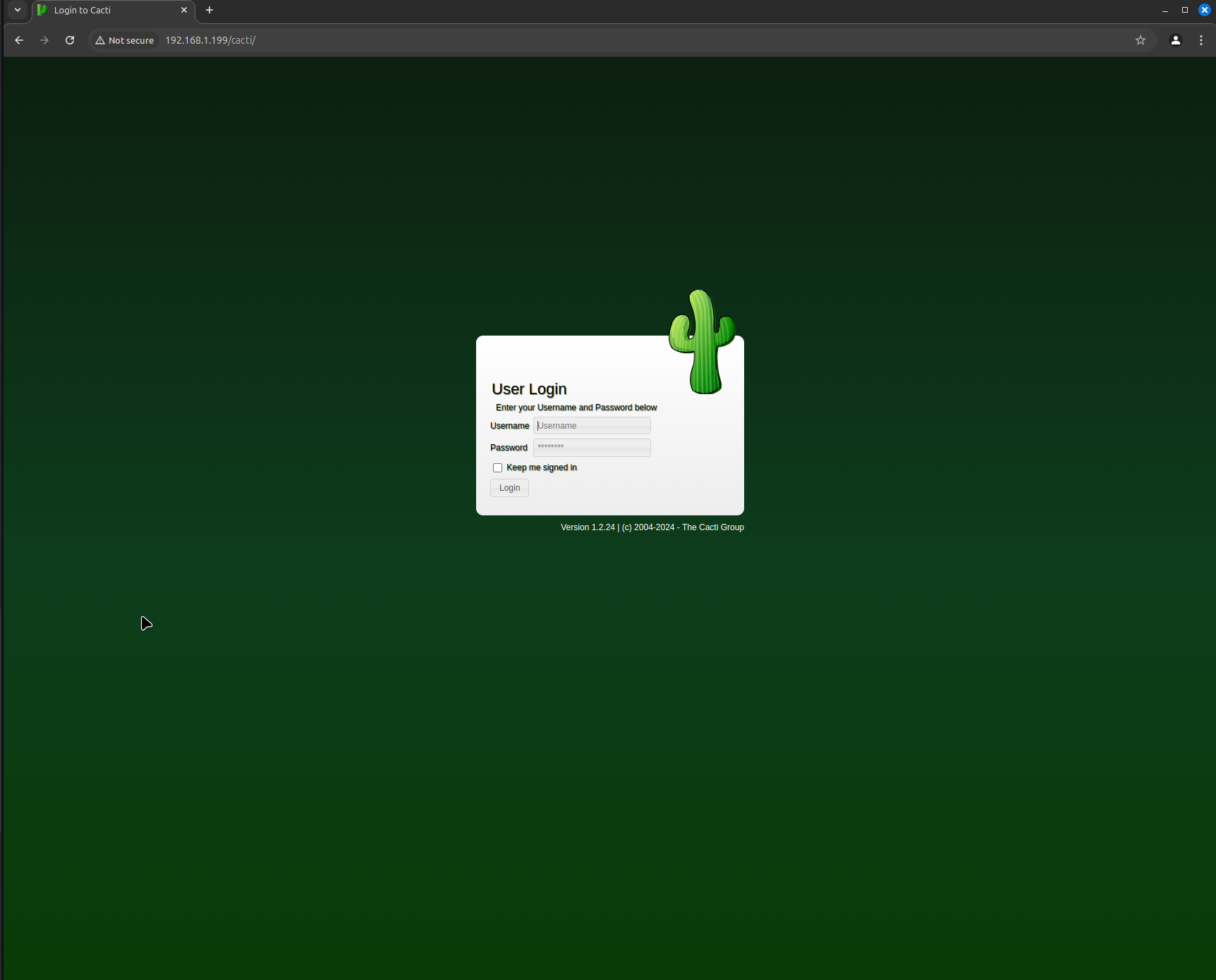Focus the Username input field
The width and height of the screenshot is (1216, 980).
tap(592, 426)
